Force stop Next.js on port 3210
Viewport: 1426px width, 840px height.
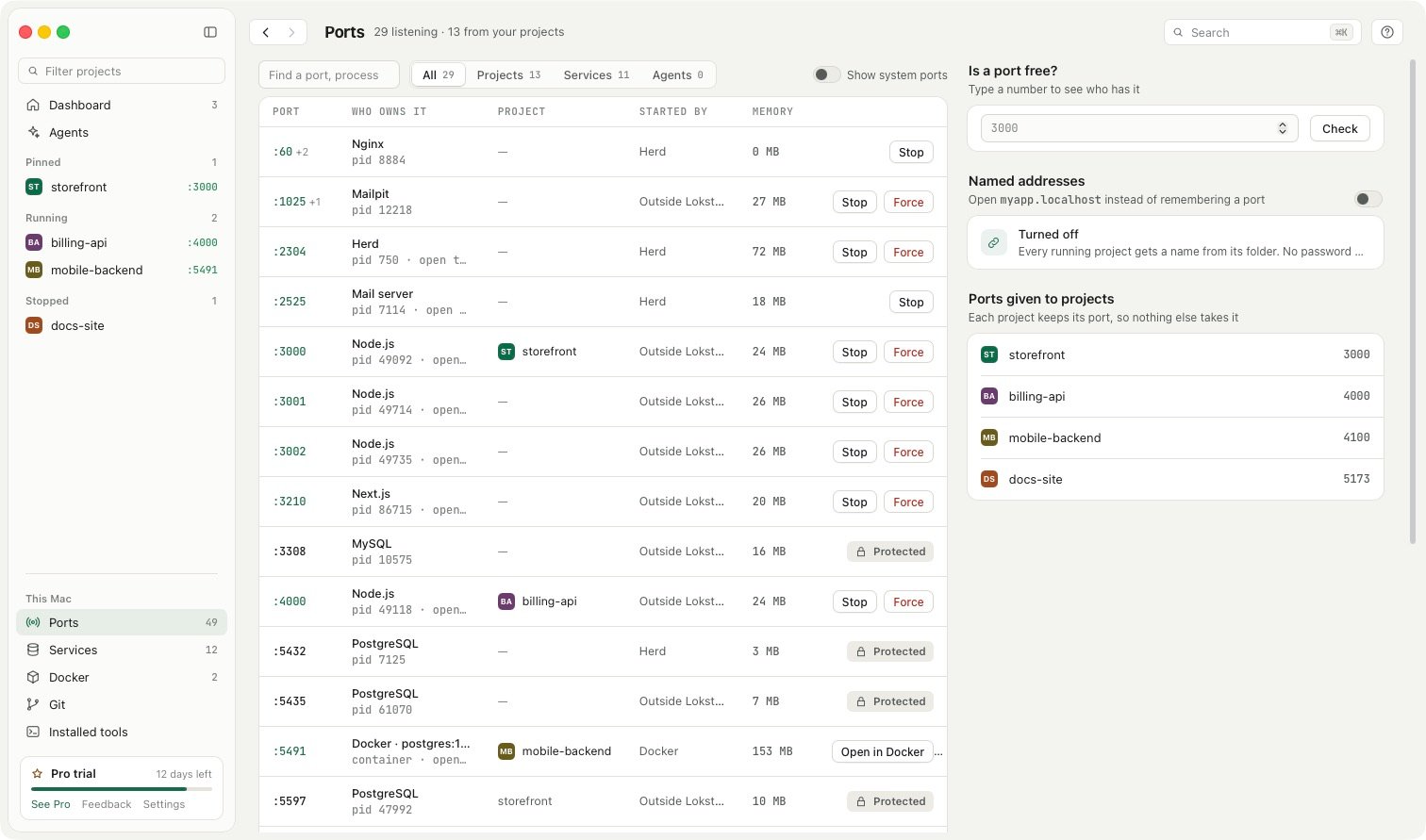coord(908,502)
